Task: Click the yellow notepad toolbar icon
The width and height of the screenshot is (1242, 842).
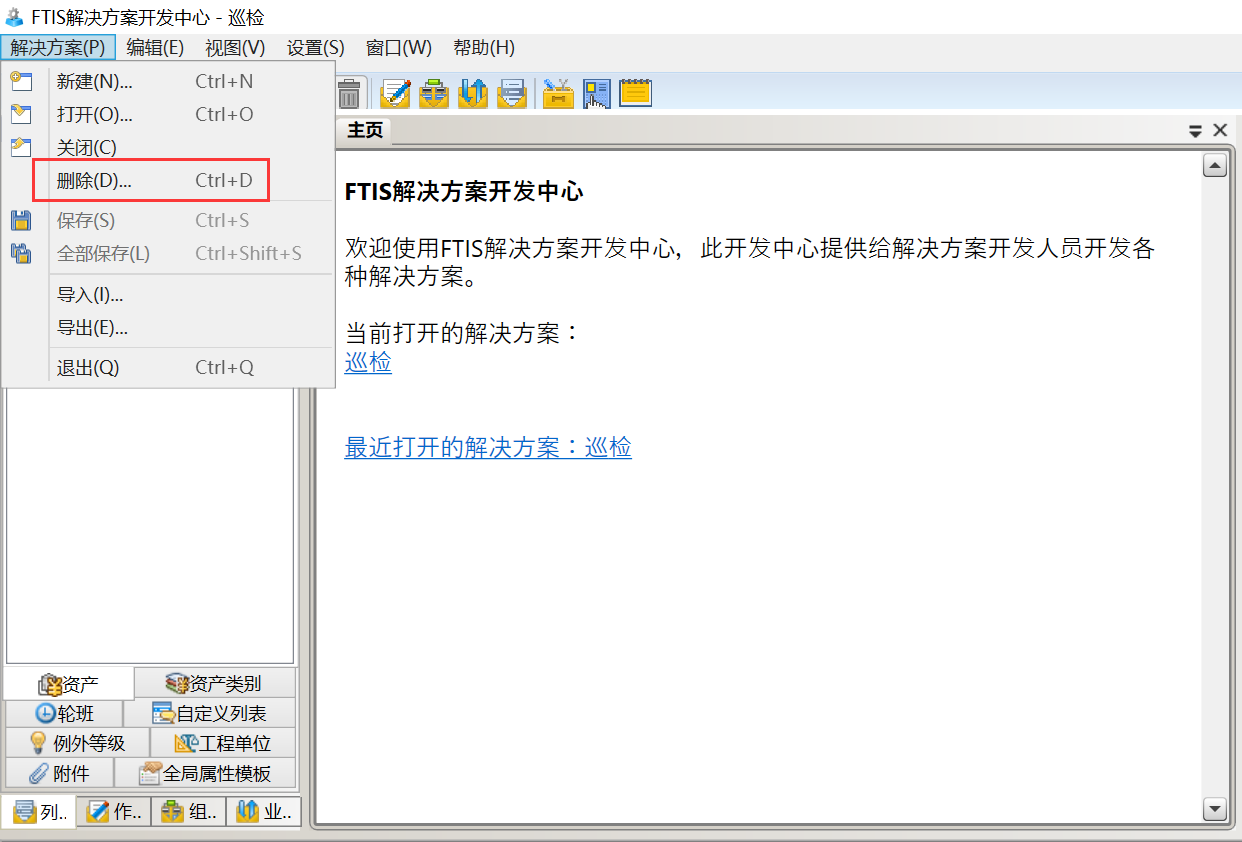Action: click(635, 94)
